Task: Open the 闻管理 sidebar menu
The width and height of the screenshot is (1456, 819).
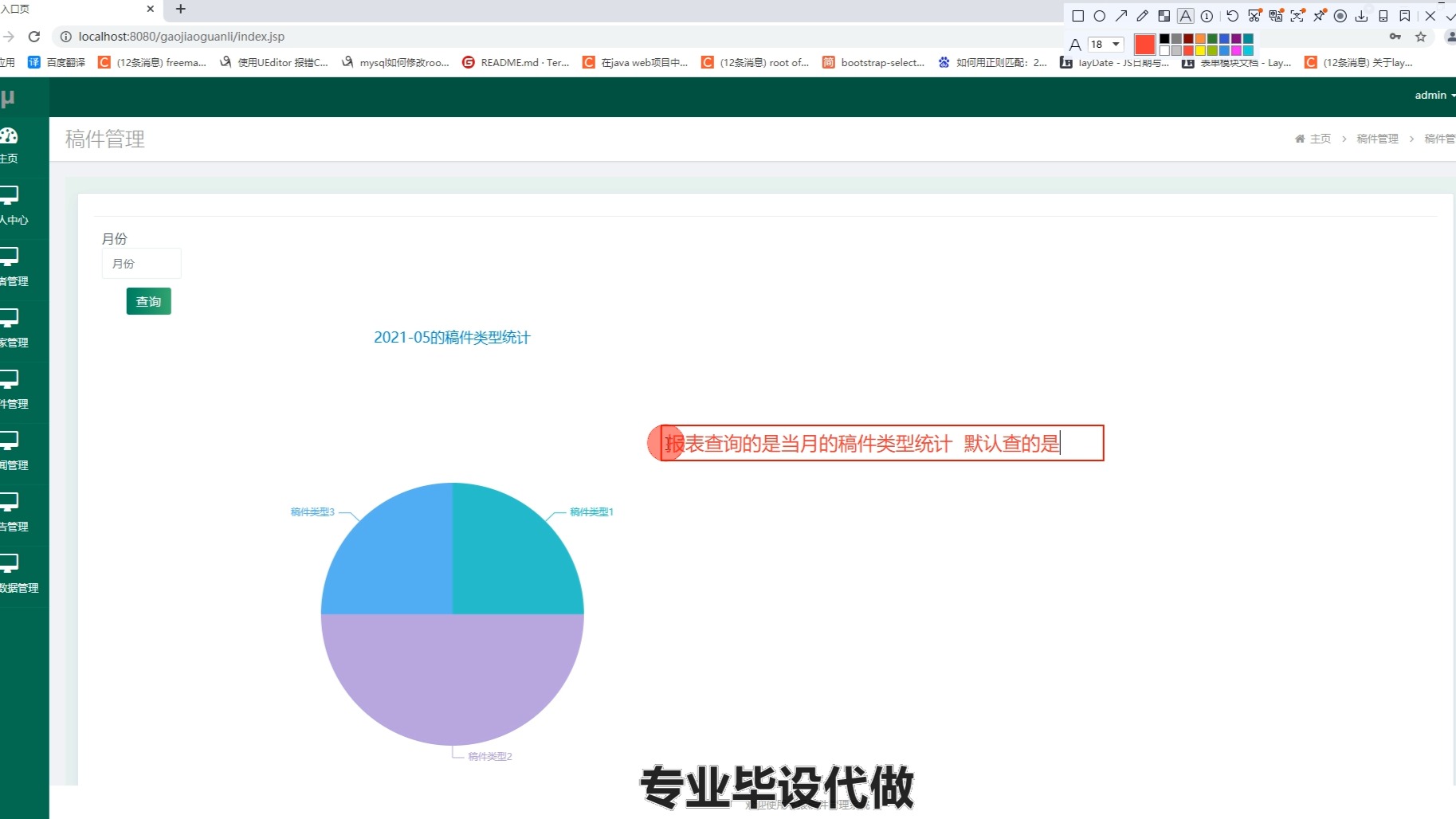Action: (x=14, y=452)
